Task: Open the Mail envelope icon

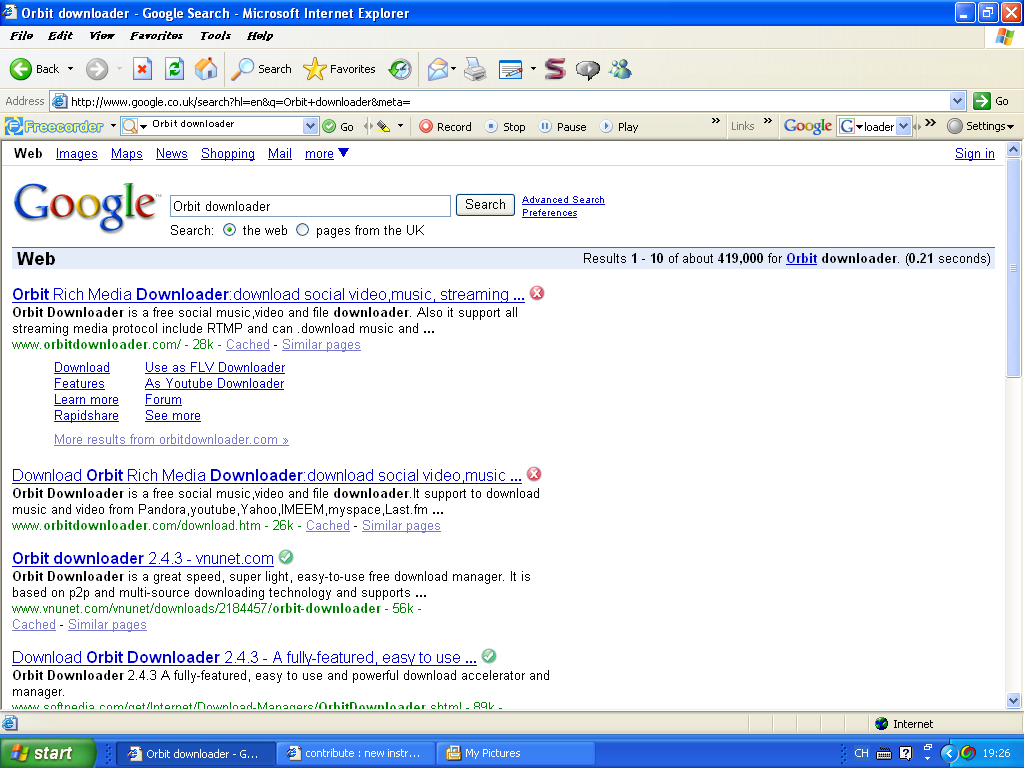Action: click(x=438, y=69)
